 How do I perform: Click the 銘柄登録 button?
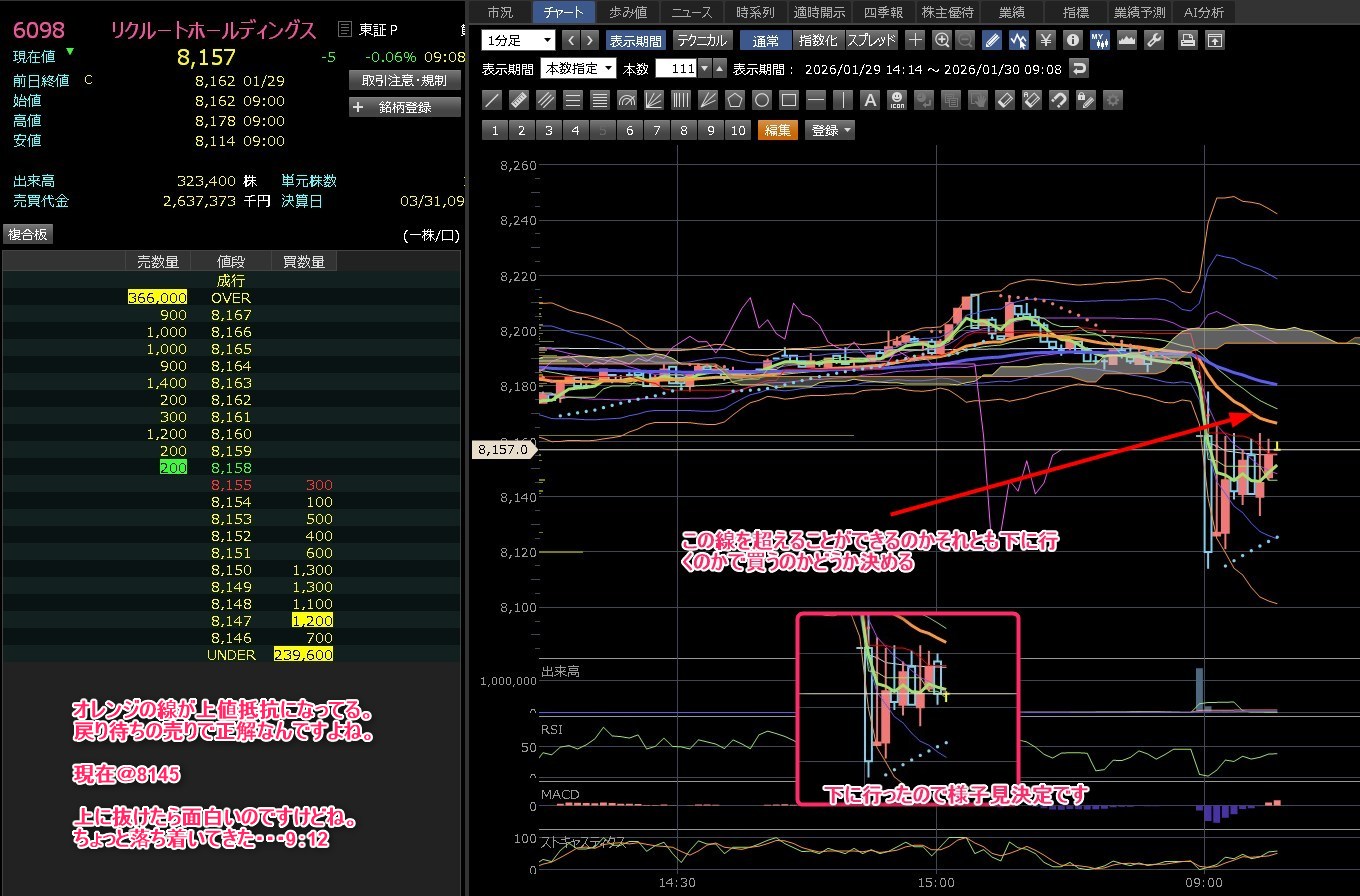click(x=405, y=107)
